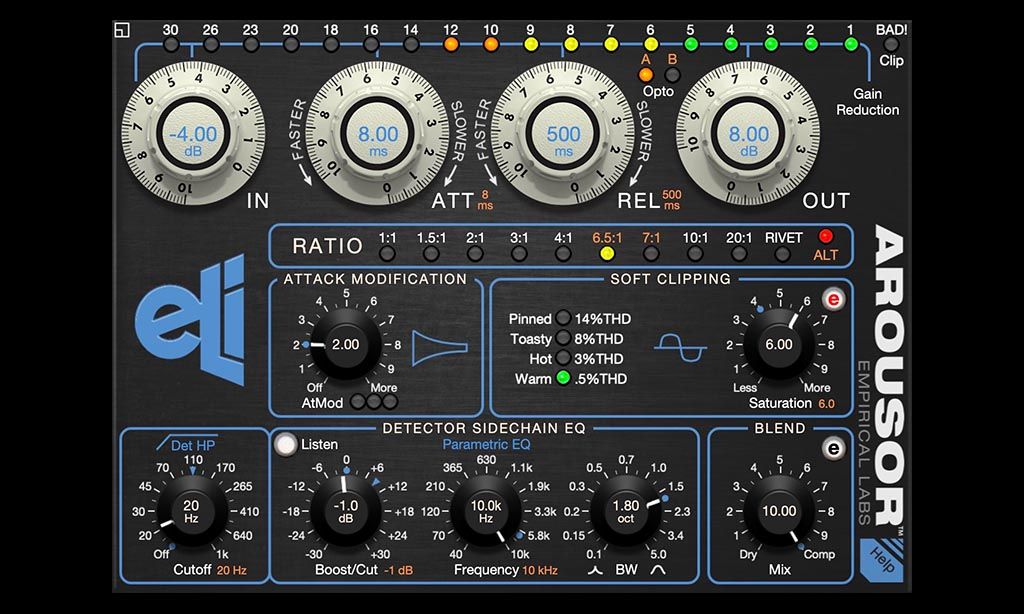Select the 4:1 ratio
This screenshot has width=1024, height=614.
(x=563, y=253)
